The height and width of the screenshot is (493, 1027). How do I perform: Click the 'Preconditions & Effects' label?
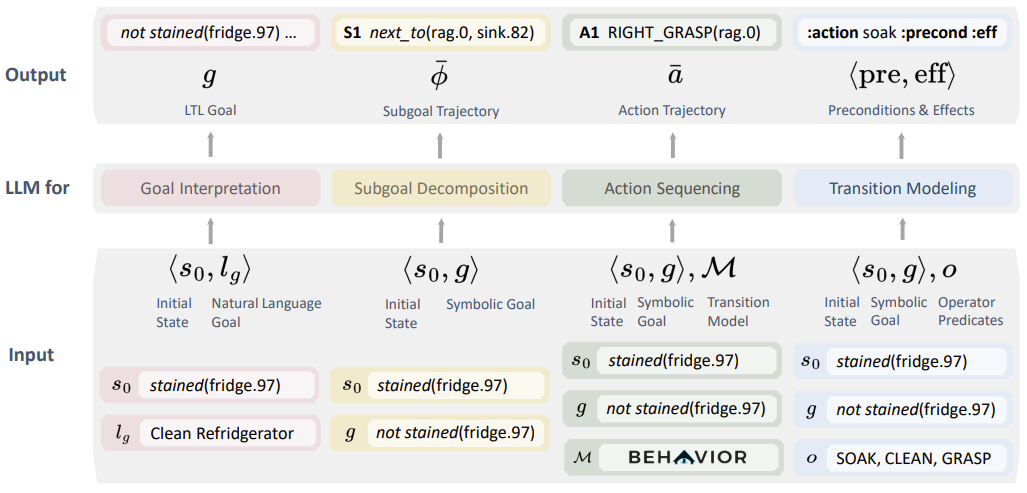click(902, 111)
